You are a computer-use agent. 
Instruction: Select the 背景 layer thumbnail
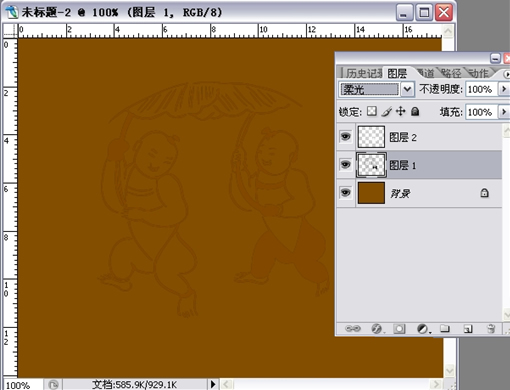click(371, 193)
